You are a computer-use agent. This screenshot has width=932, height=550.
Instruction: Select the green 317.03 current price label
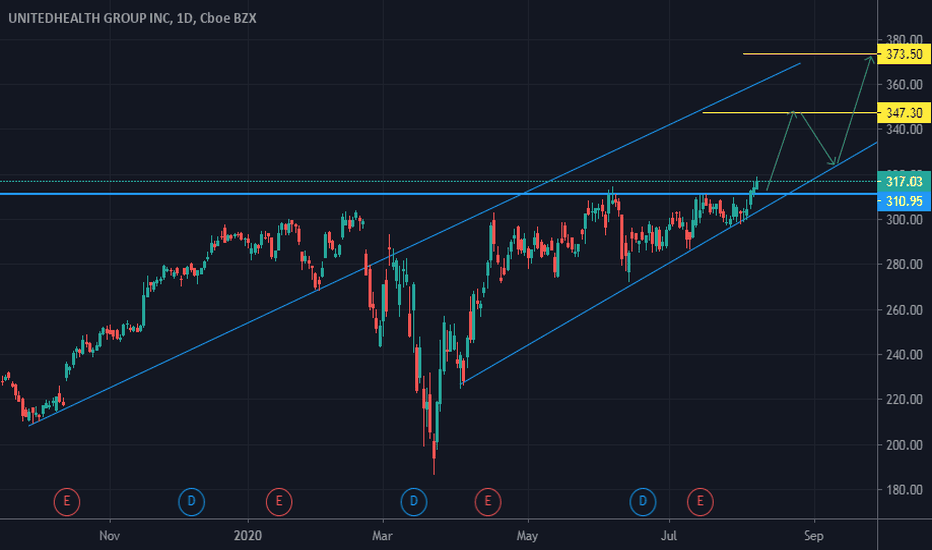tap(903, 181)
